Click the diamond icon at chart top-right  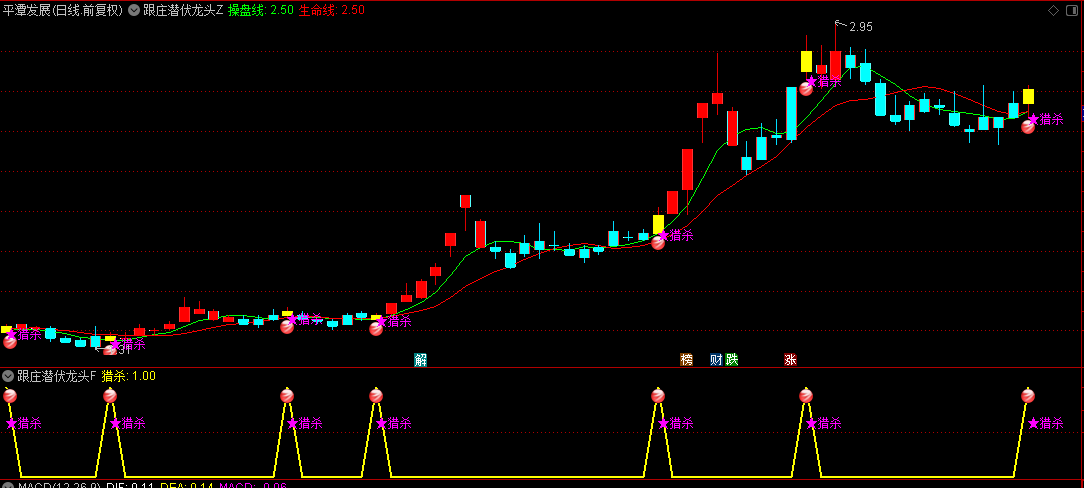click(x=1053, y=10)
